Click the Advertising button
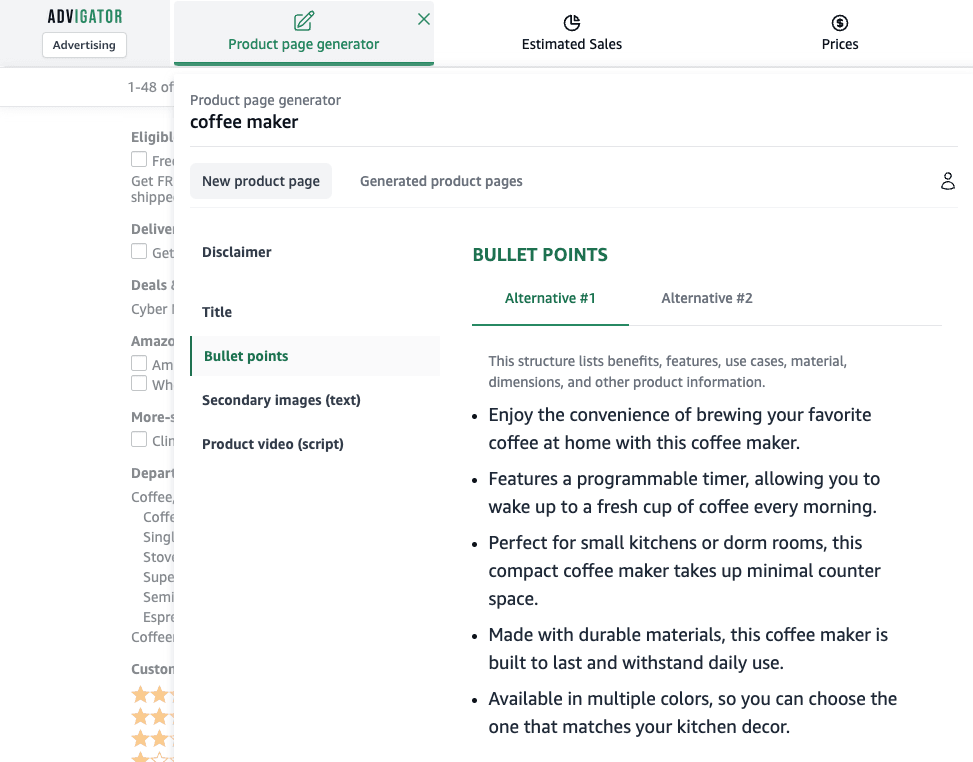This screenshot has width=973, height=762. click(x=84, y=45)
